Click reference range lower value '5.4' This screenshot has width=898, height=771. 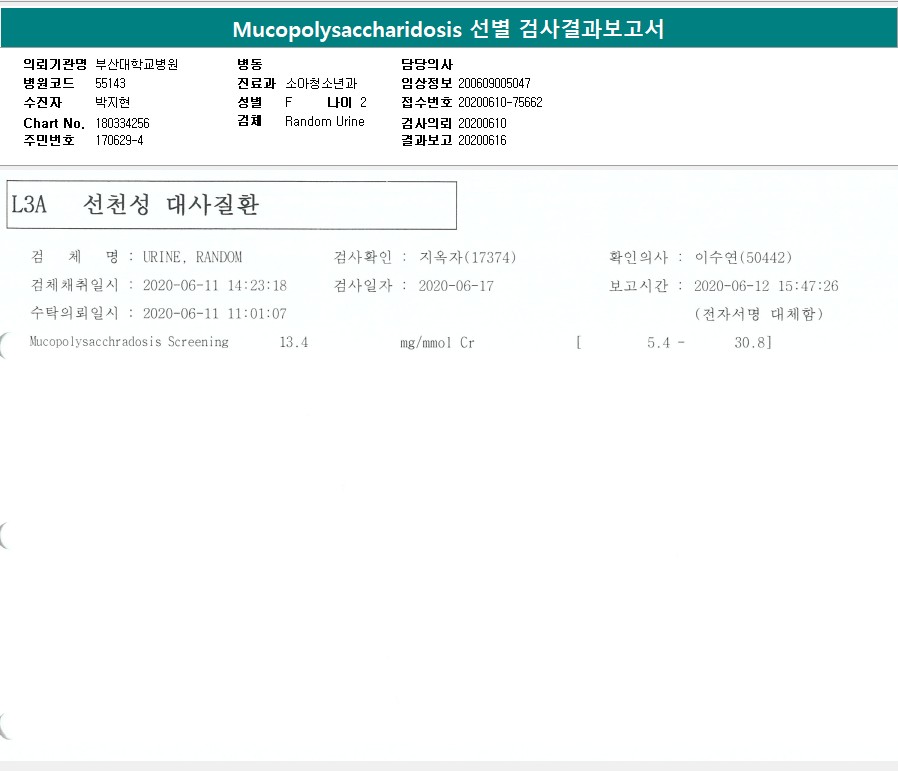(659, 343)
